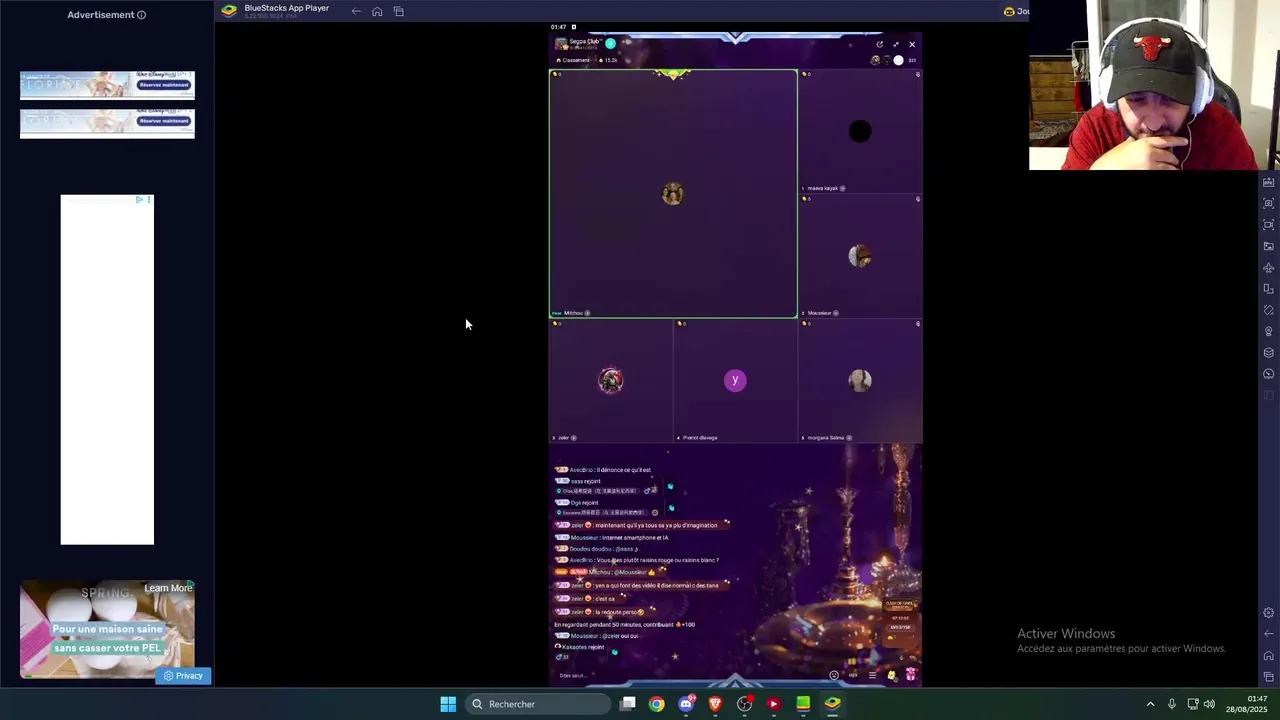1280x720 pixels.
Task: Click the back arrow in BlueStacks sidebar
Action: click(x=1269, y=634)
